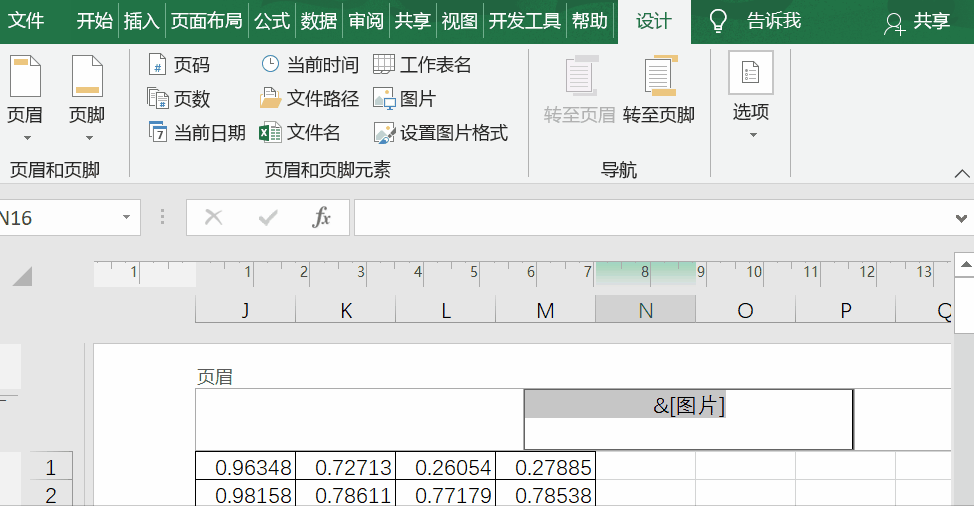Select column N header

coord(645,310)
